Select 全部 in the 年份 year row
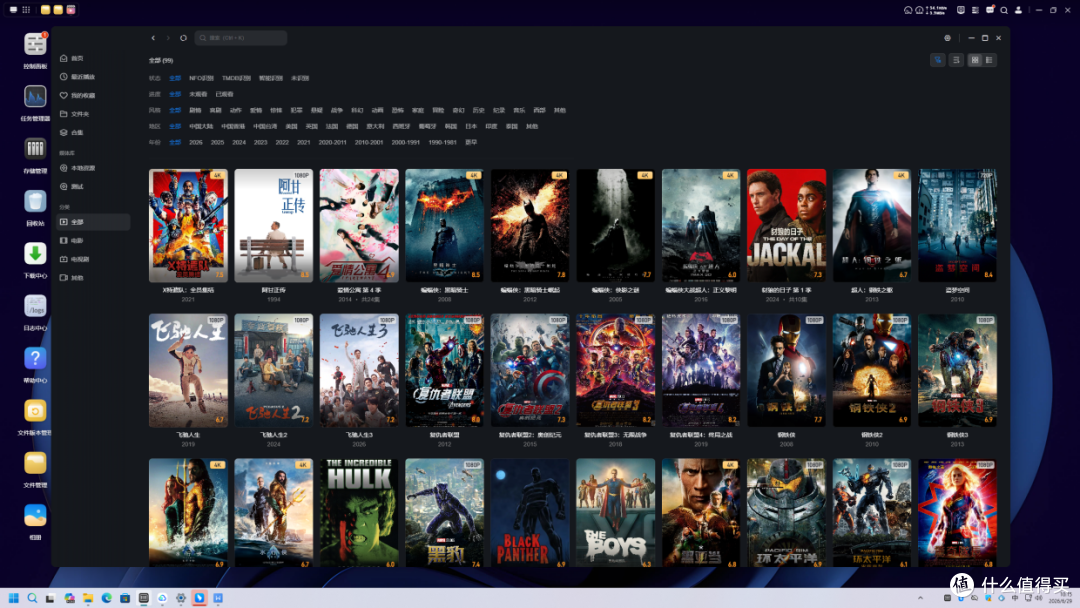 (175, 143)
